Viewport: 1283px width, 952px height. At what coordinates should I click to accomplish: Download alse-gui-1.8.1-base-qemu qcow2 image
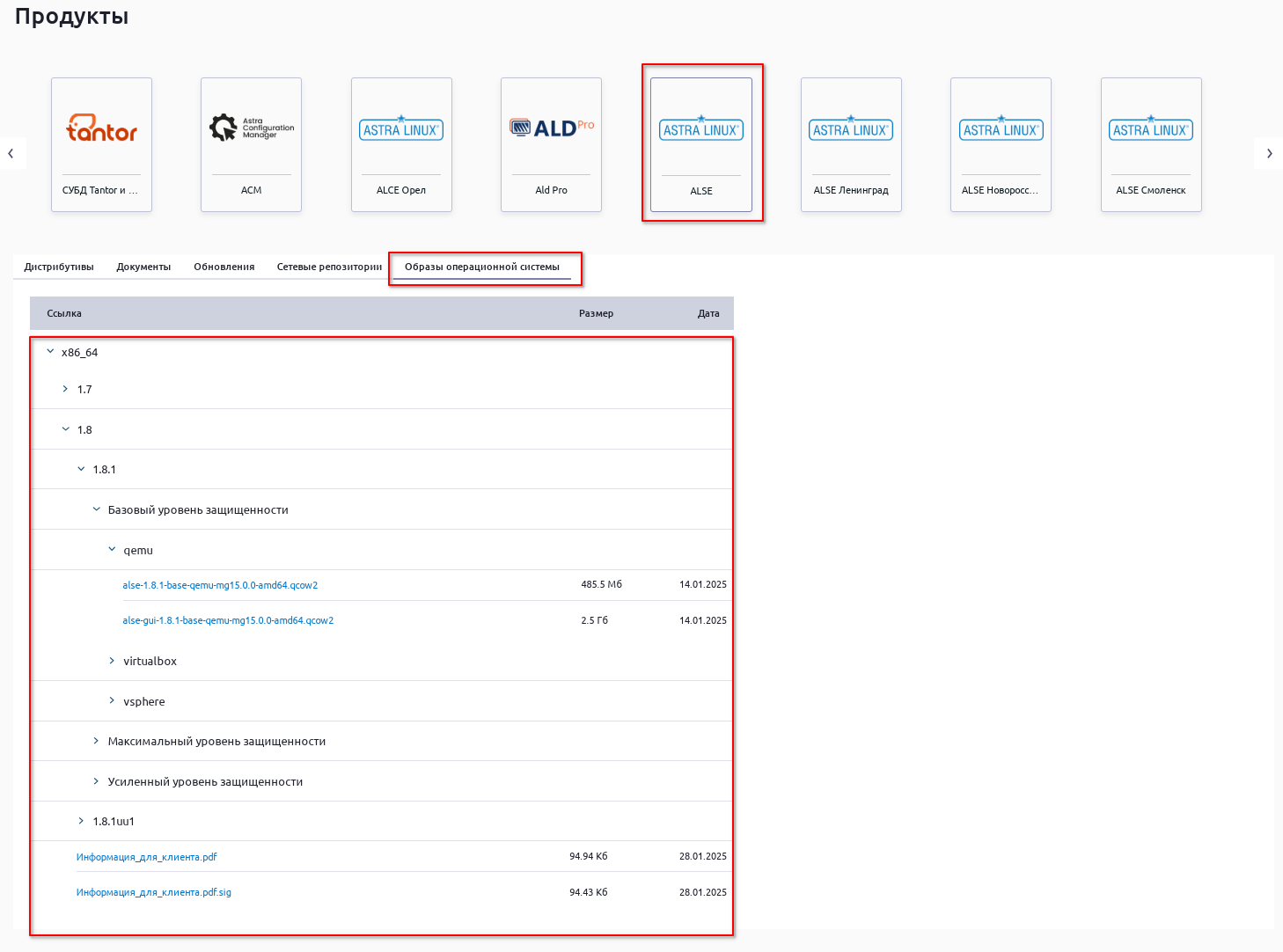coord(228,620)
